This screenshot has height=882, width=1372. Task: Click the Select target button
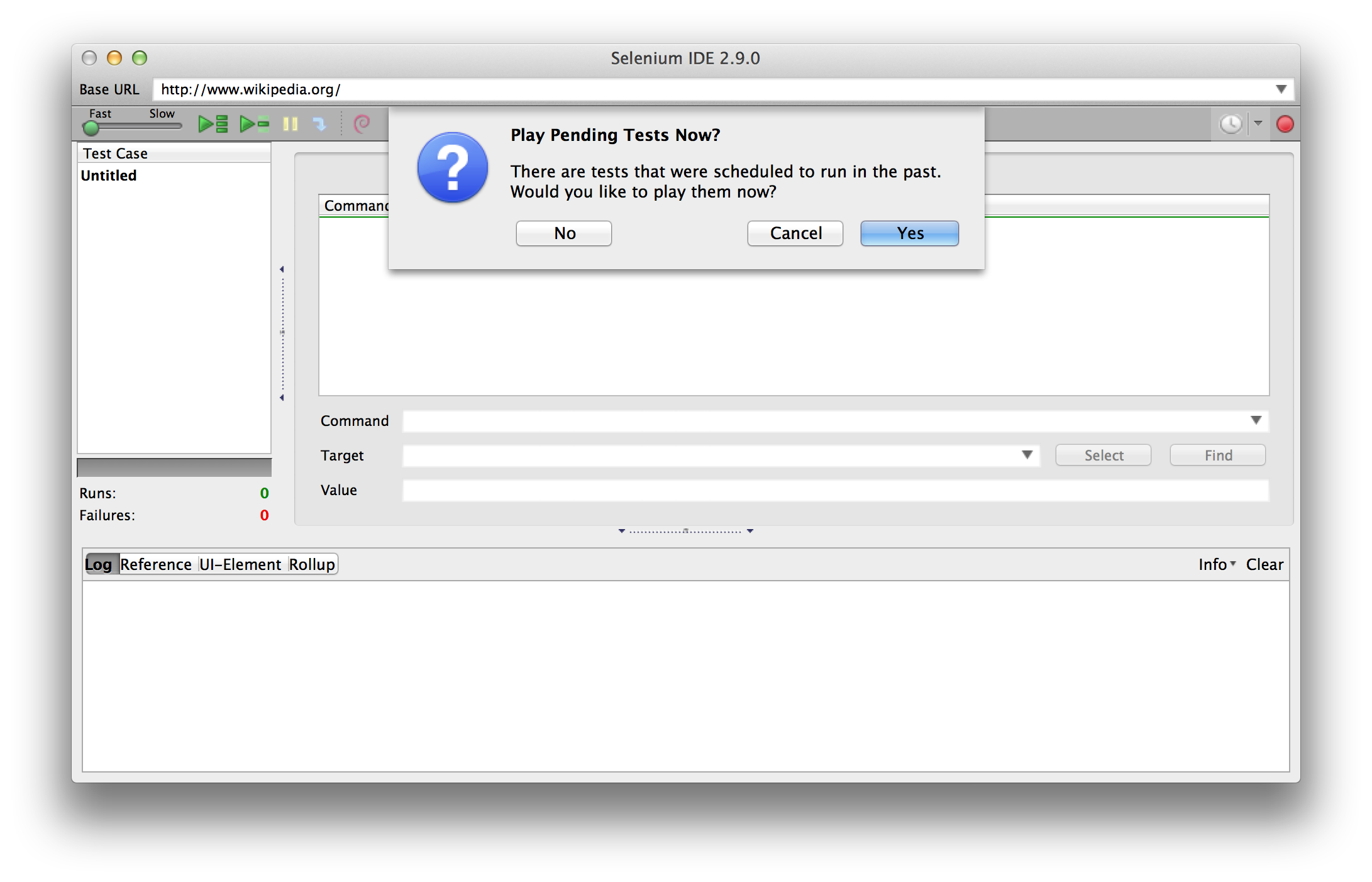point(1104,455)
